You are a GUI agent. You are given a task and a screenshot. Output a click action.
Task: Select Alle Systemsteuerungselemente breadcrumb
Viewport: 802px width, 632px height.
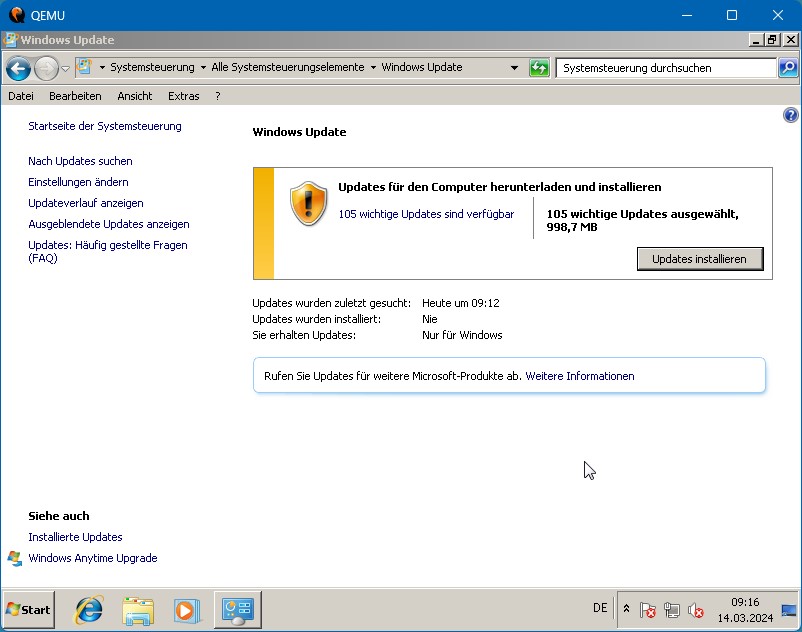pos(288,67)
